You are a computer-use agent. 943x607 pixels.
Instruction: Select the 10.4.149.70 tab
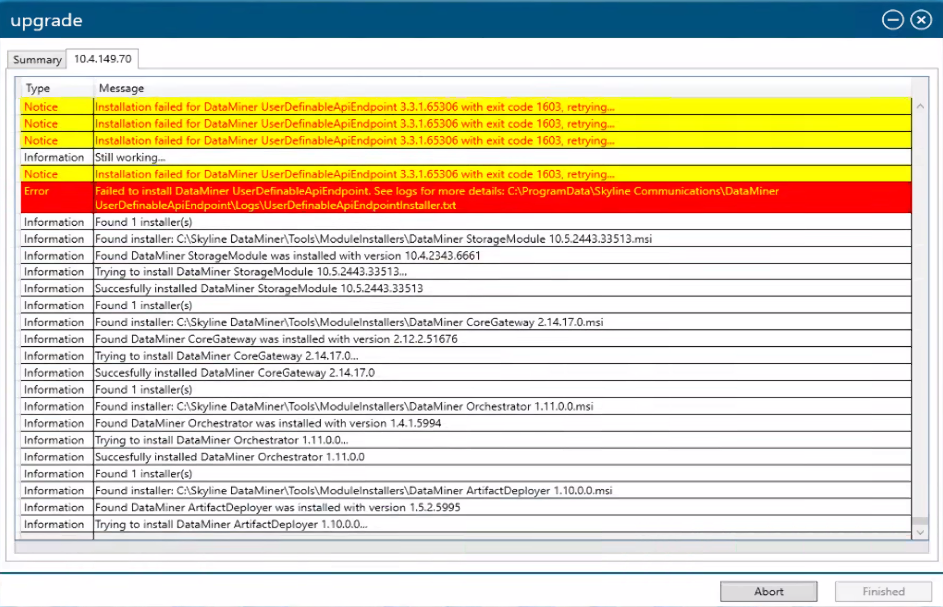[103, 58]
